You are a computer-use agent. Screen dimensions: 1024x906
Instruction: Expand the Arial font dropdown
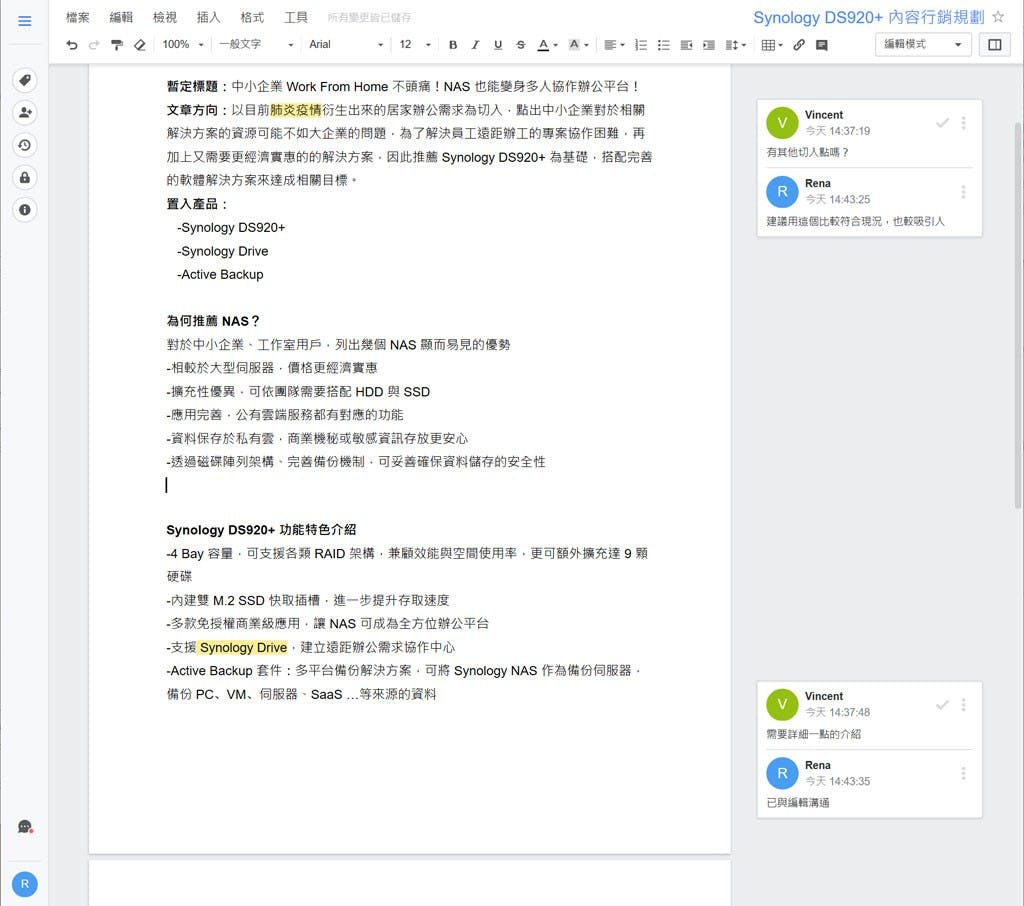point(346,45)
